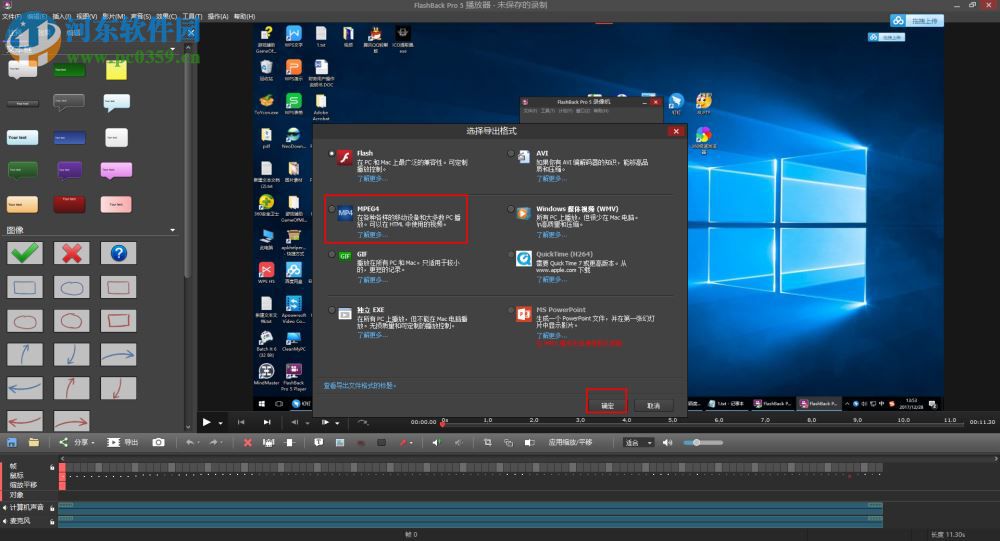The width and height of the screenshot is (1000, 541).
Task: Click the PowerPoint format icon
Action: [x=524, y=315]
